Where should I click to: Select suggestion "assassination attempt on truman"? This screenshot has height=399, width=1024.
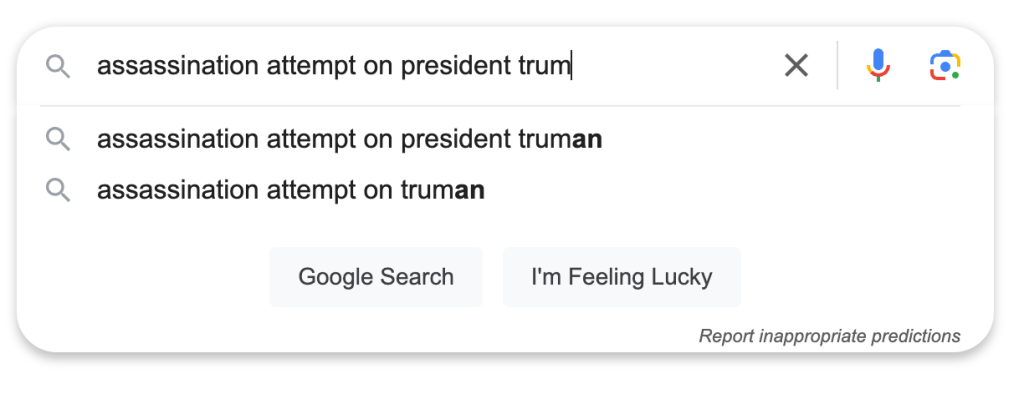click(291, 190)
